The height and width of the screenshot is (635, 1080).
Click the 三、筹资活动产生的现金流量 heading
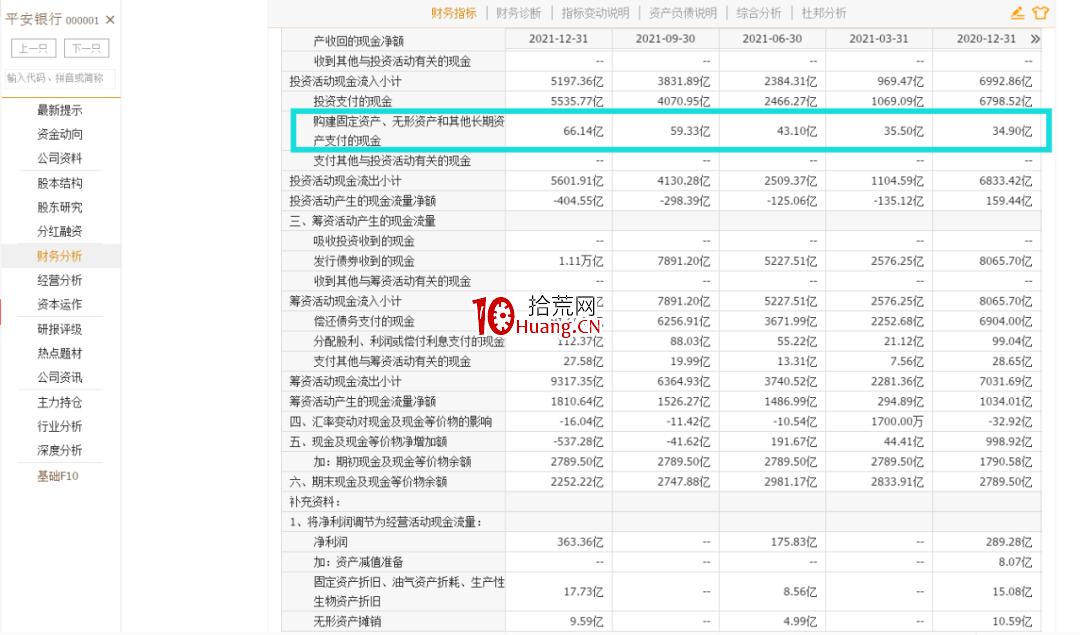(362, 221)
